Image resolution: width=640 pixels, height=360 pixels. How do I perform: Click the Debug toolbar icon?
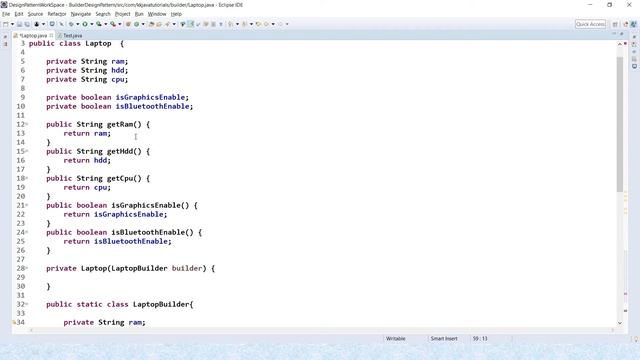point(71,24)
